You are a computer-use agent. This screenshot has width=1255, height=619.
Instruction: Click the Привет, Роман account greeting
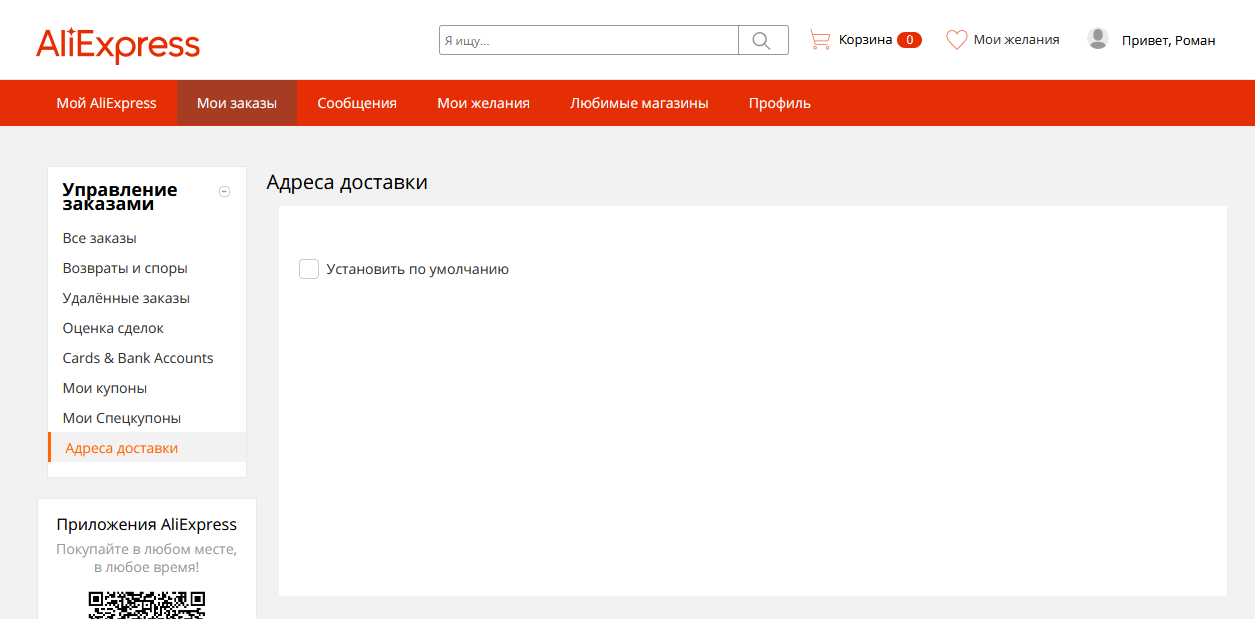click(x=1168, y=41)
